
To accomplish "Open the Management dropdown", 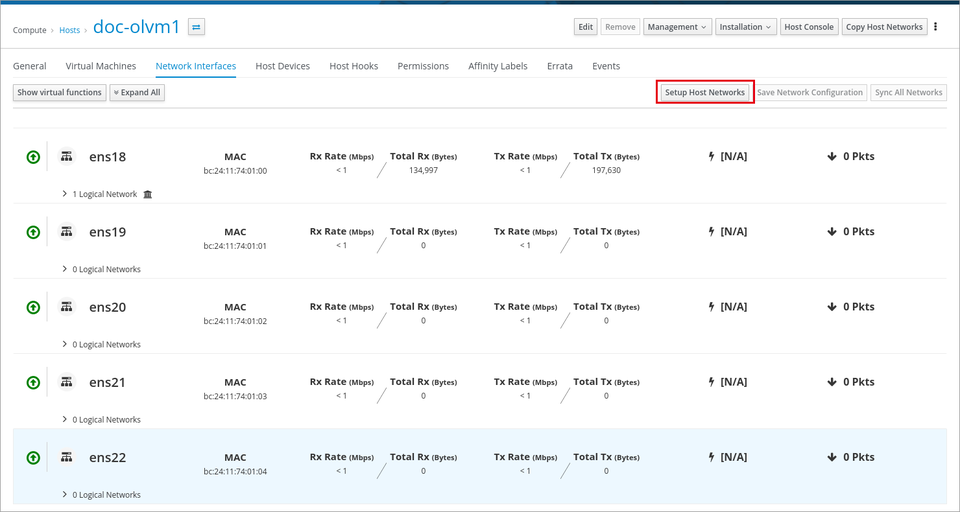I will pos(677,27).
